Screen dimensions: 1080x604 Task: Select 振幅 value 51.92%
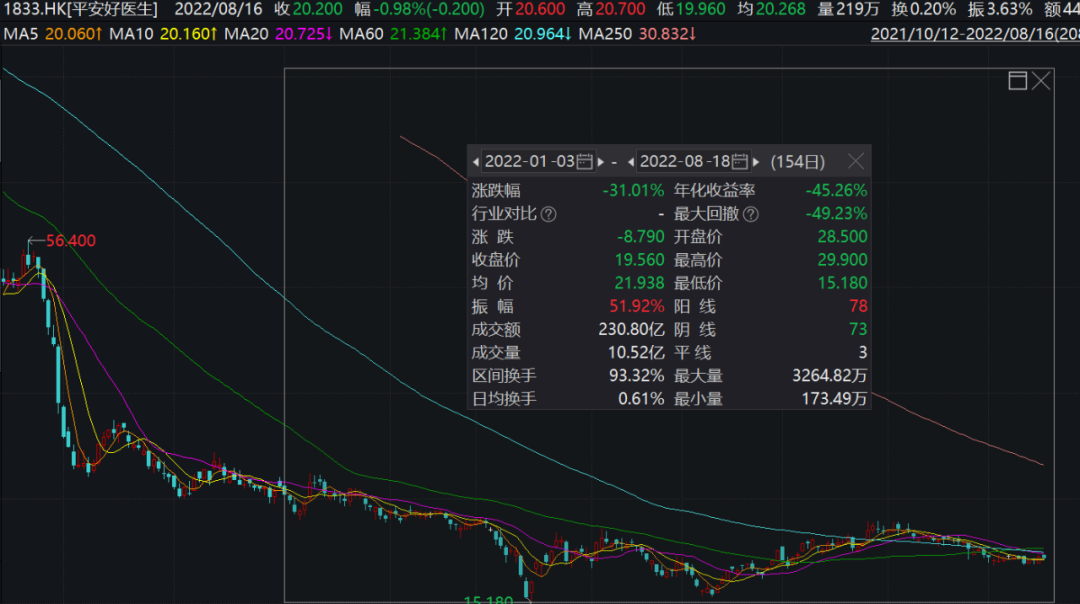click(x=636, y=306)
